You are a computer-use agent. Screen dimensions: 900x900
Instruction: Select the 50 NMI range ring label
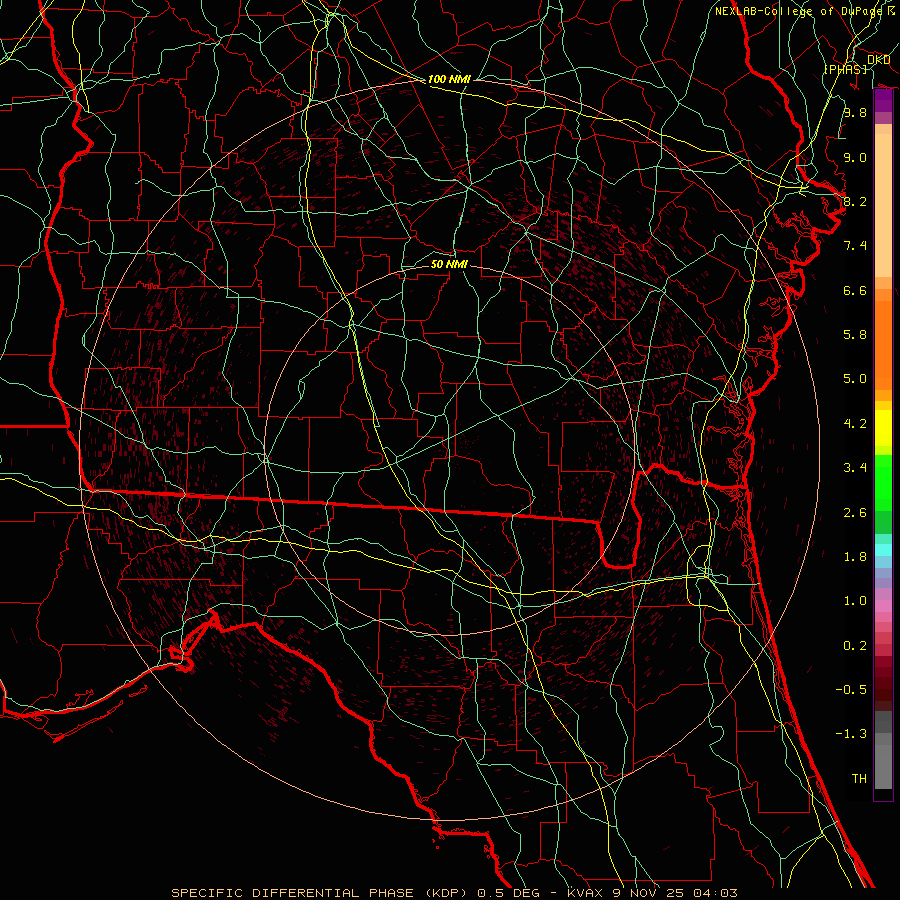pyautogui.click(x=449, y=265)
